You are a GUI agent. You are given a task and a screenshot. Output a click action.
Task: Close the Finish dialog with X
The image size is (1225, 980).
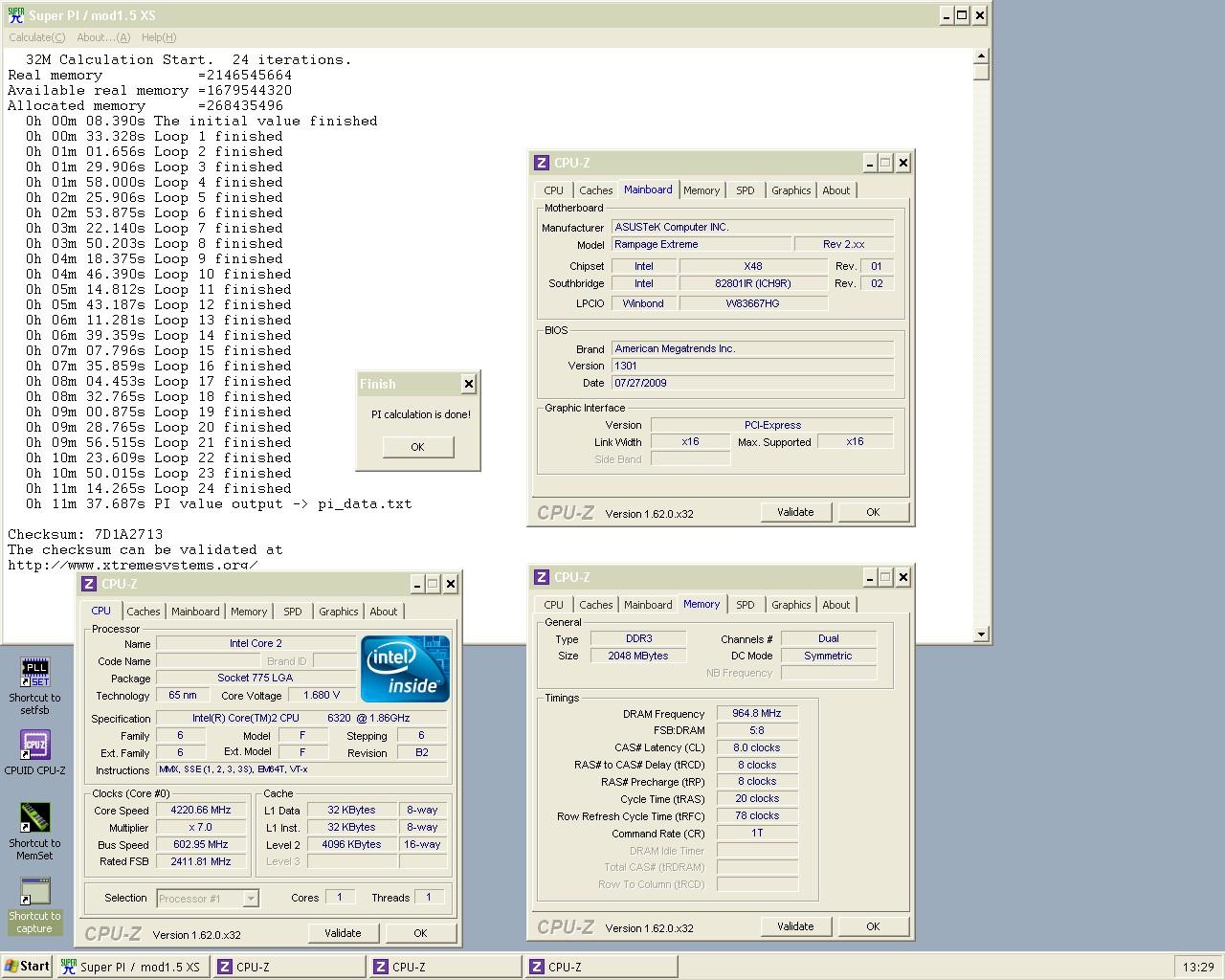pyautogui.click(x=468, y=384)
